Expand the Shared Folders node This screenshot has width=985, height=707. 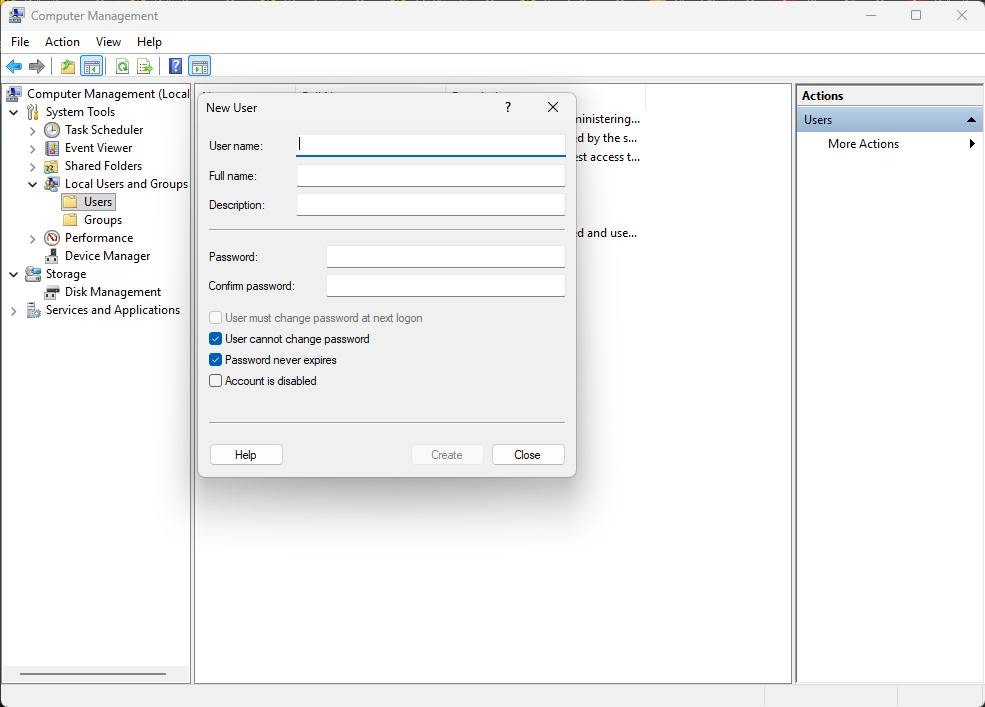pyautogui.click(x=33, y=167)
